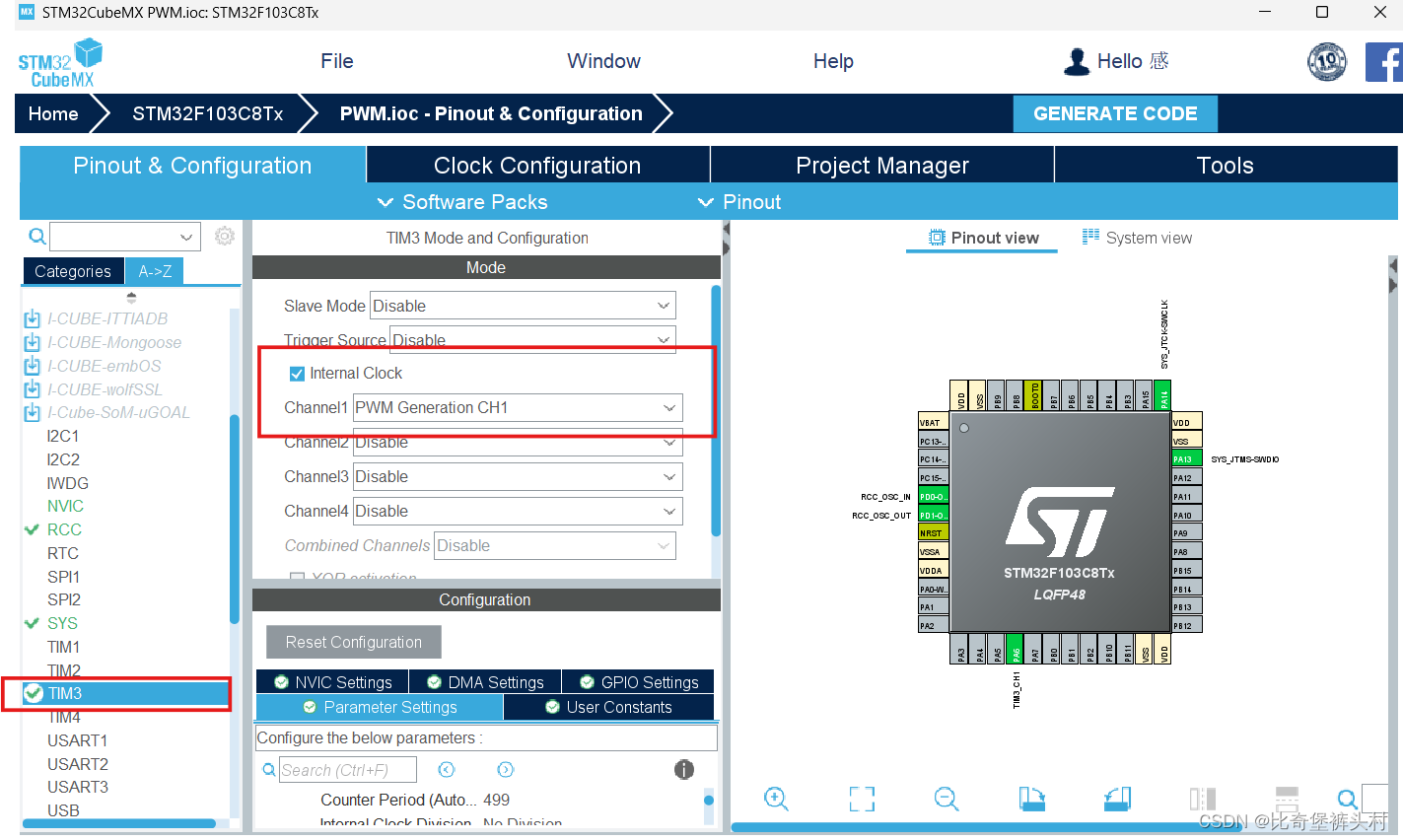
Task: Go to the Home breadcrumb
Action: click(x=53, y=113)
